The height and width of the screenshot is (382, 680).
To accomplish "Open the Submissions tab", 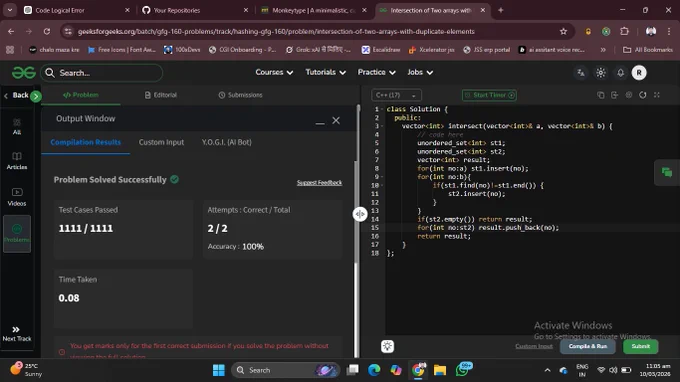I will 240,95.
